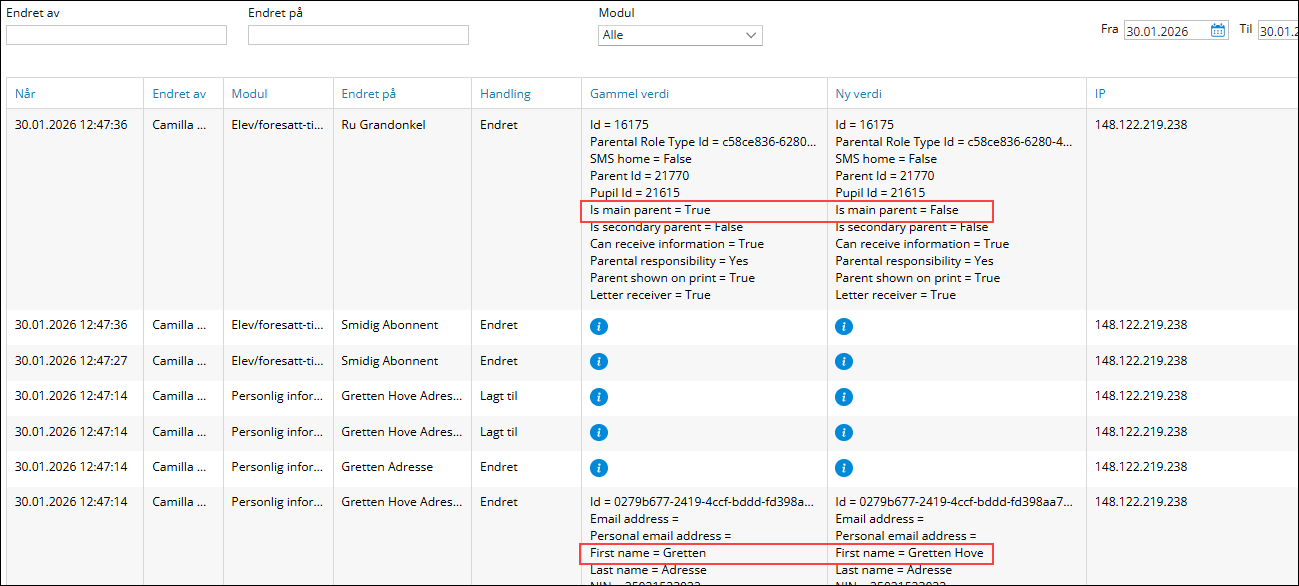Sort by the Handling column header
1299x586 pixels.
[505, 94]
